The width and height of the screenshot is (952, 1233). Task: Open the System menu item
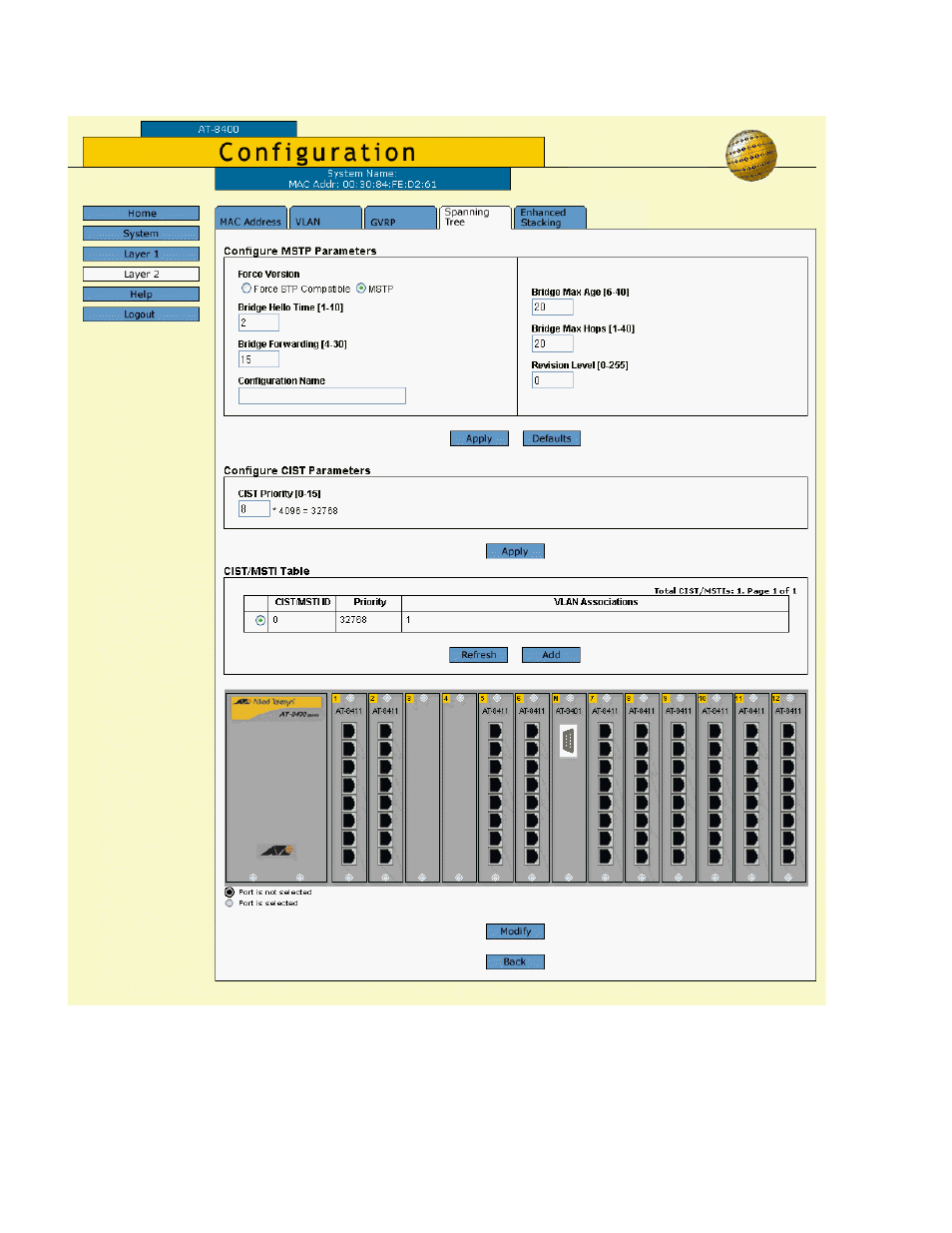coord(141,234)
